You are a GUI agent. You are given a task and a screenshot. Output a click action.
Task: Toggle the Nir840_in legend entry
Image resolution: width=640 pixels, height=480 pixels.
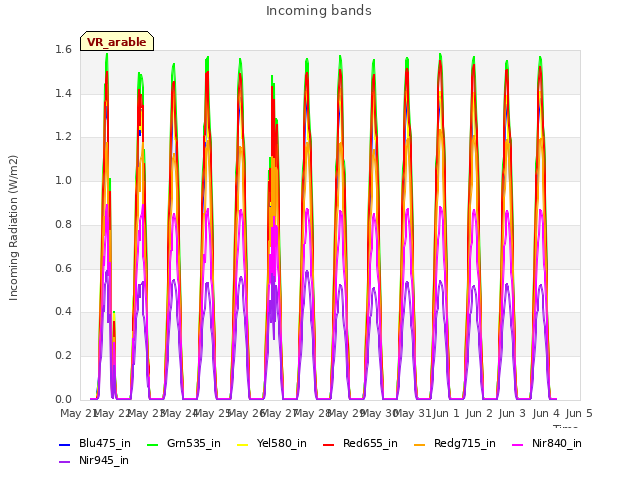[547, 443]
